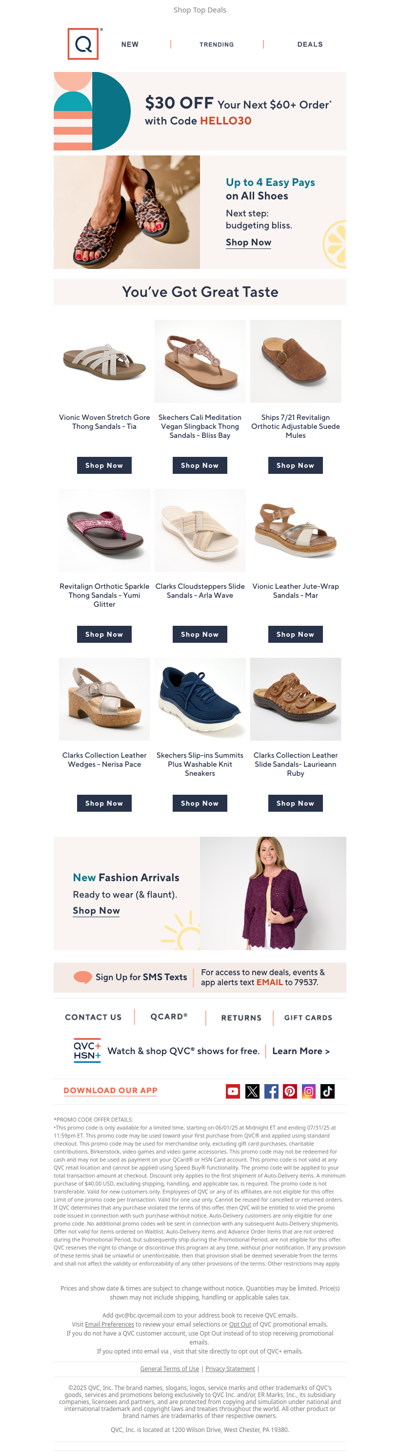The image size is (400, 1453).
Task: Click the Learn More link
Action: (301, 1051)
